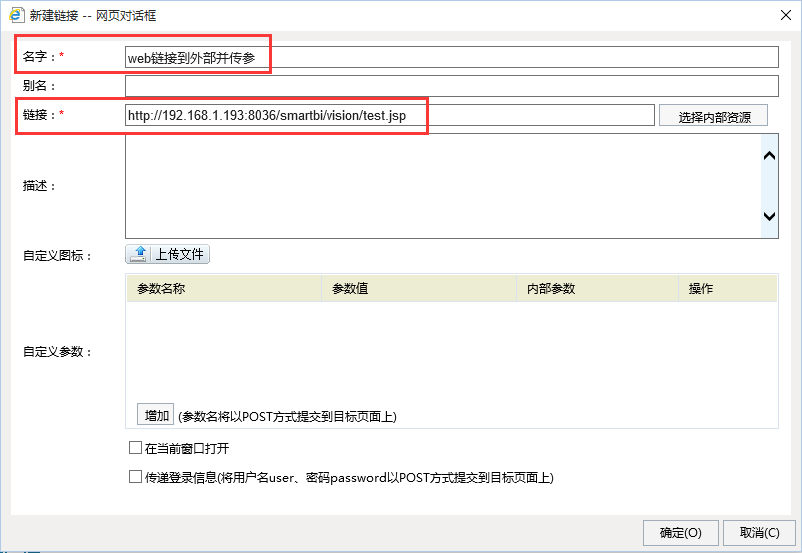Click the 参数名称 column header
This screenshot has width=802, height=553.
click(x=224, y=289)
